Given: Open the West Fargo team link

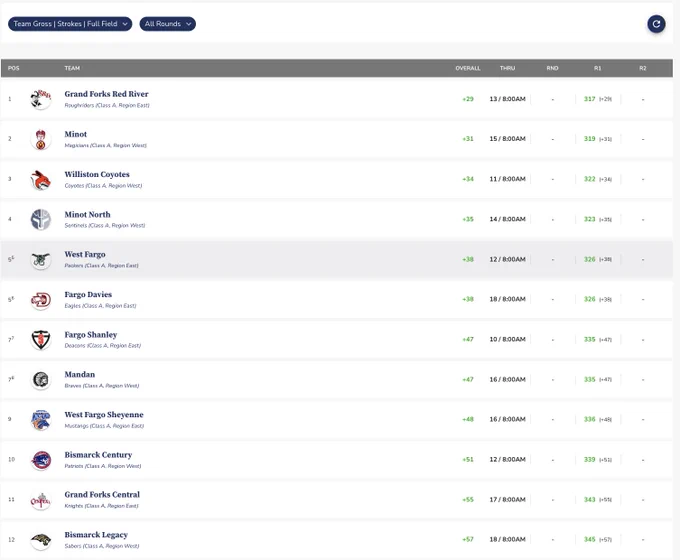Looking at the screenshot, I should tap(85, 255).
